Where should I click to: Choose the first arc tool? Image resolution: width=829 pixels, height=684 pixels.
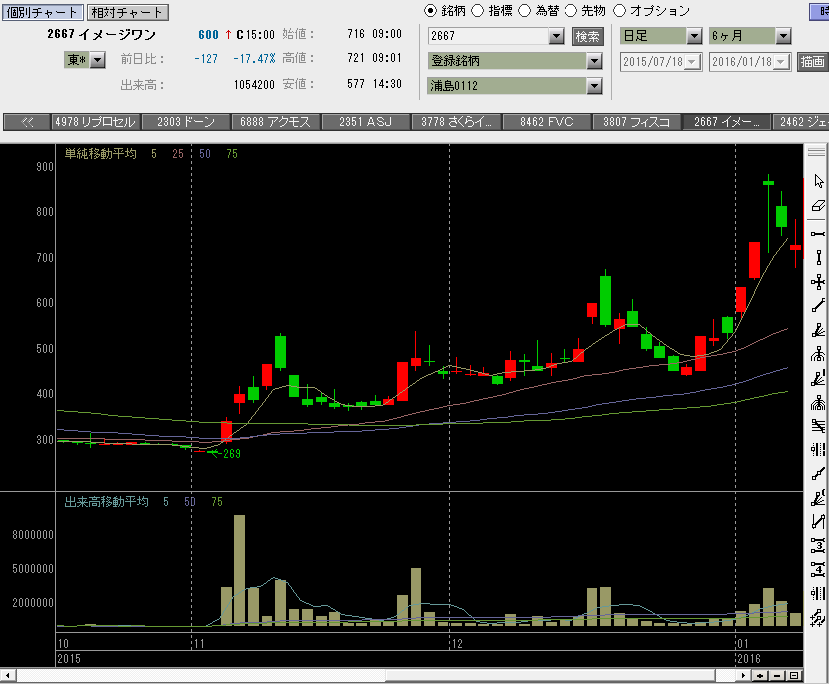click(818, 354)
